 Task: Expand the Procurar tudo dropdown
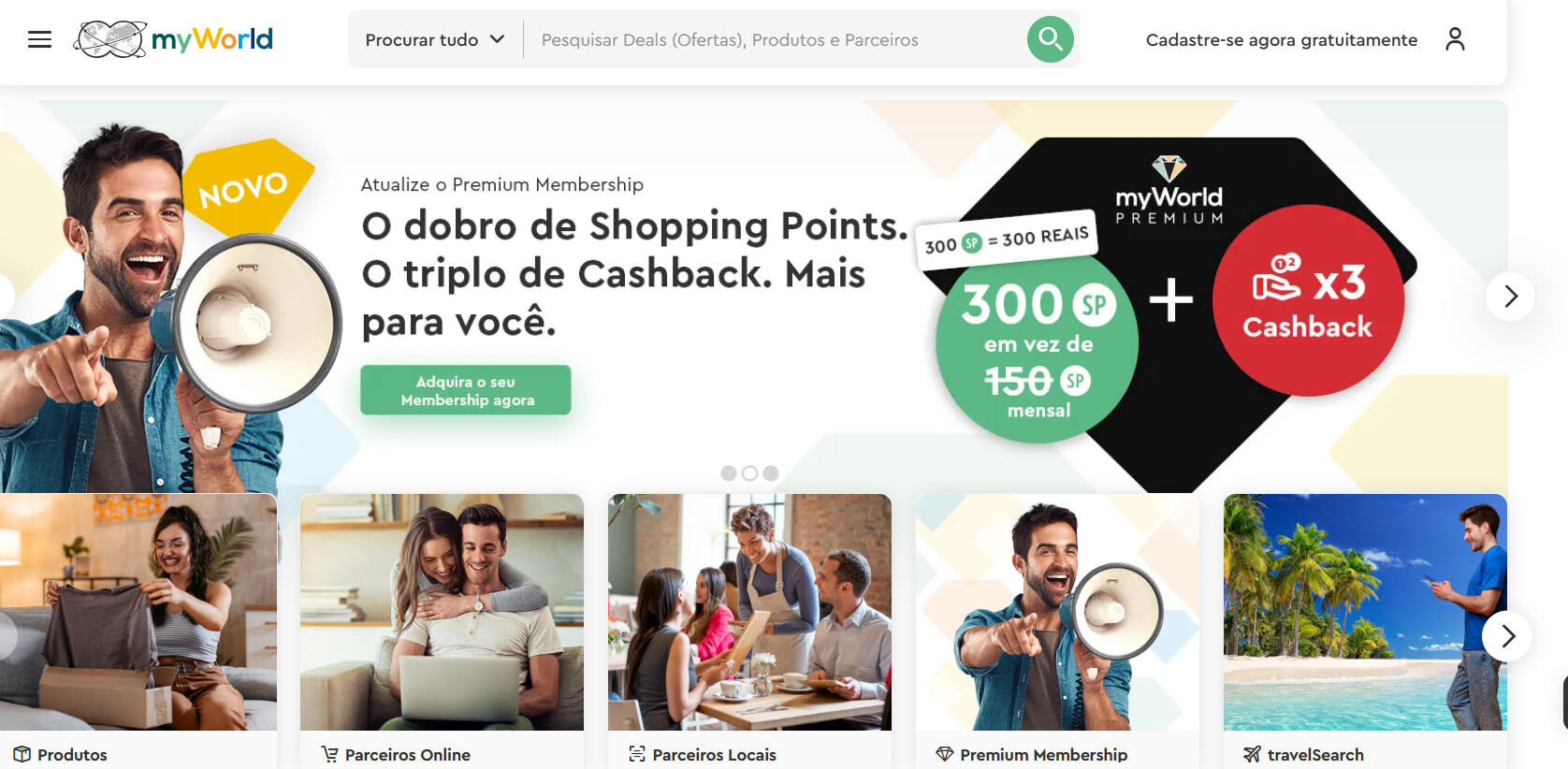click(x=435, y=39)
